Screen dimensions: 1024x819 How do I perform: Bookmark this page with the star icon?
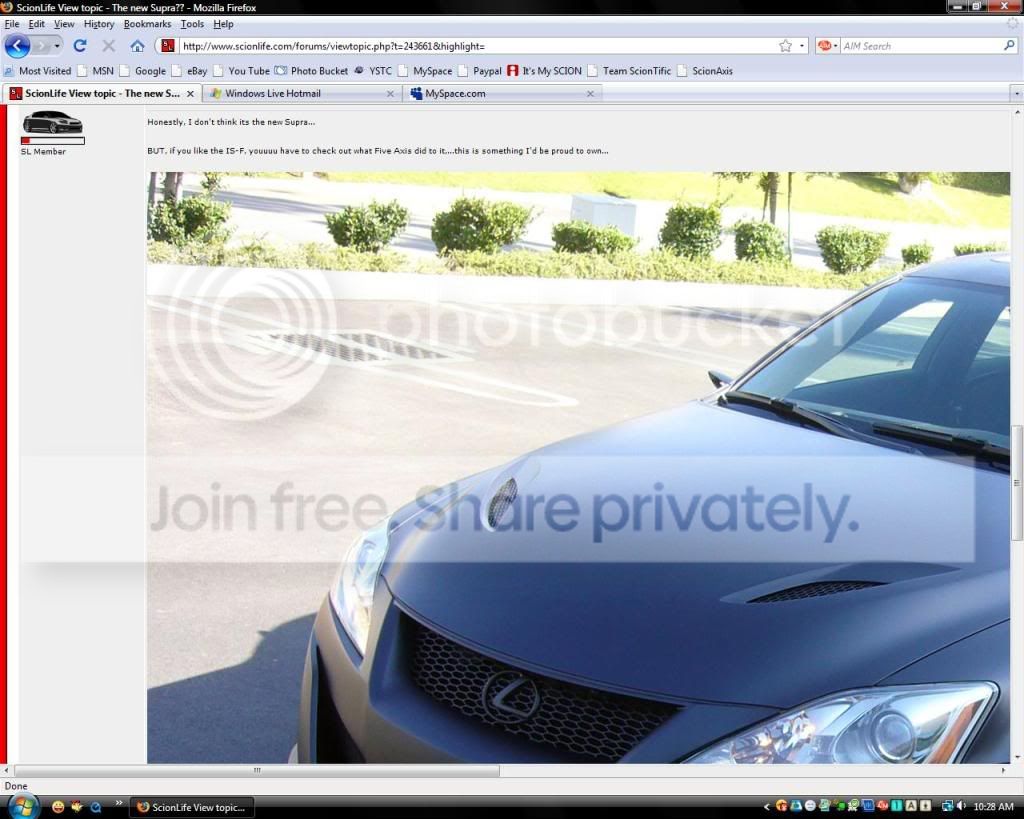coord(785,46)
